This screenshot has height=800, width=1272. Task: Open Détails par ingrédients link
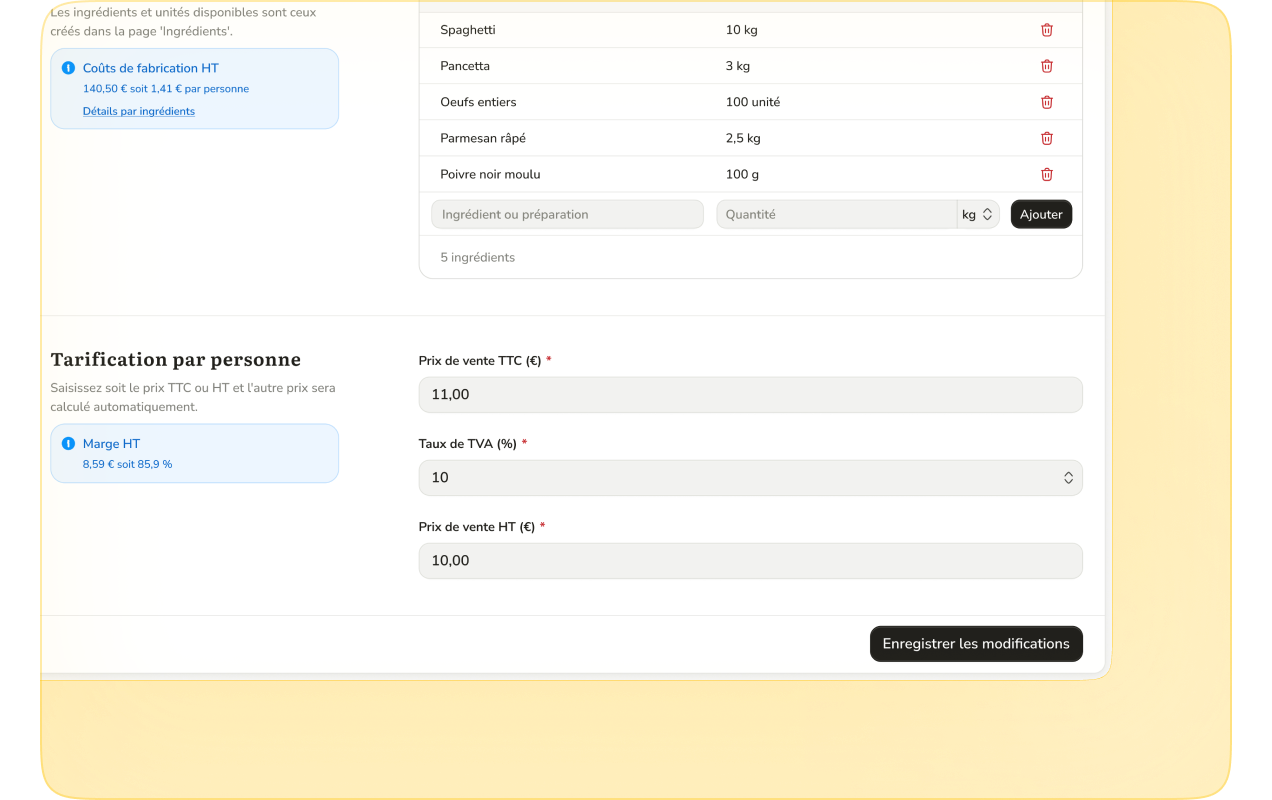point(139,111)
